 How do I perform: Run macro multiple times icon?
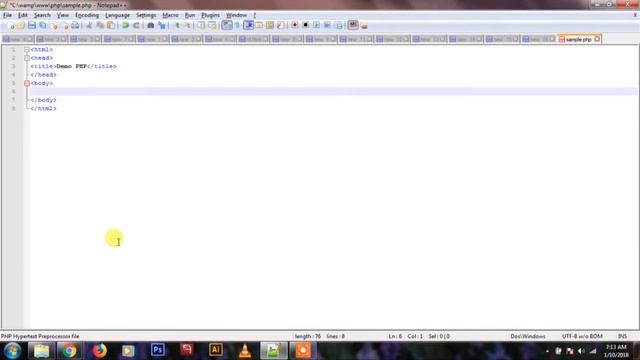tap(327, 25)
